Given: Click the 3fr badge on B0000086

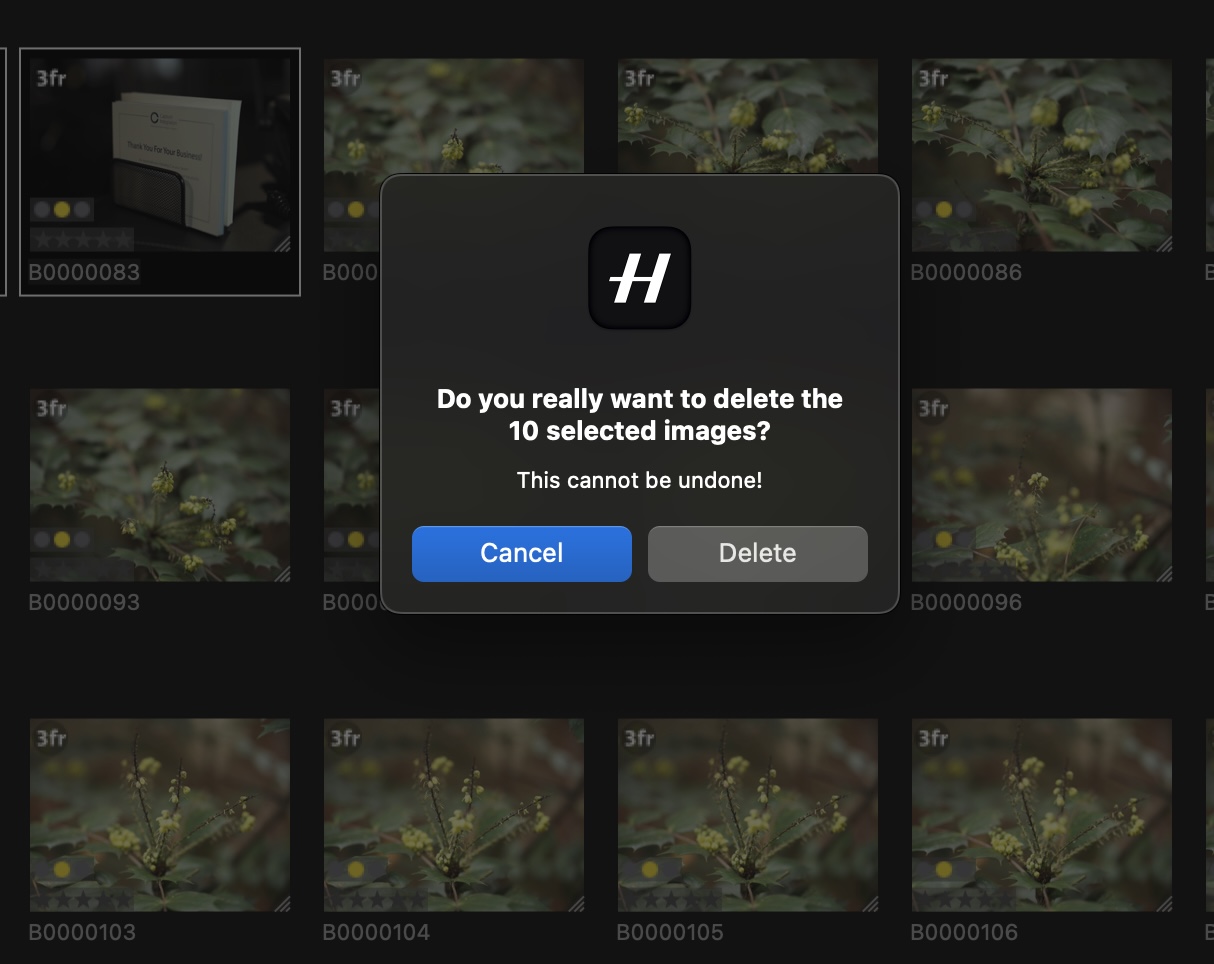Looking at the screenshot, I should pyautogui.click(x=933, y=78).
